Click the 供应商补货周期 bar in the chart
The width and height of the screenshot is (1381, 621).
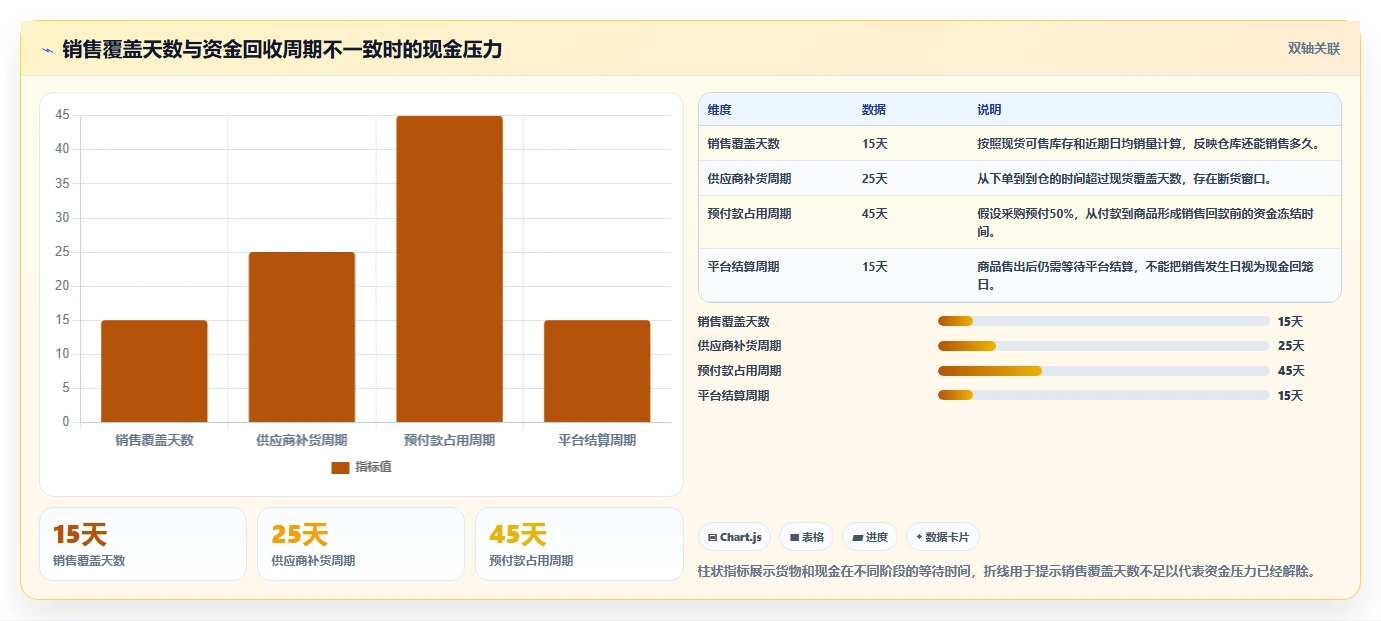tap(302, 337)
